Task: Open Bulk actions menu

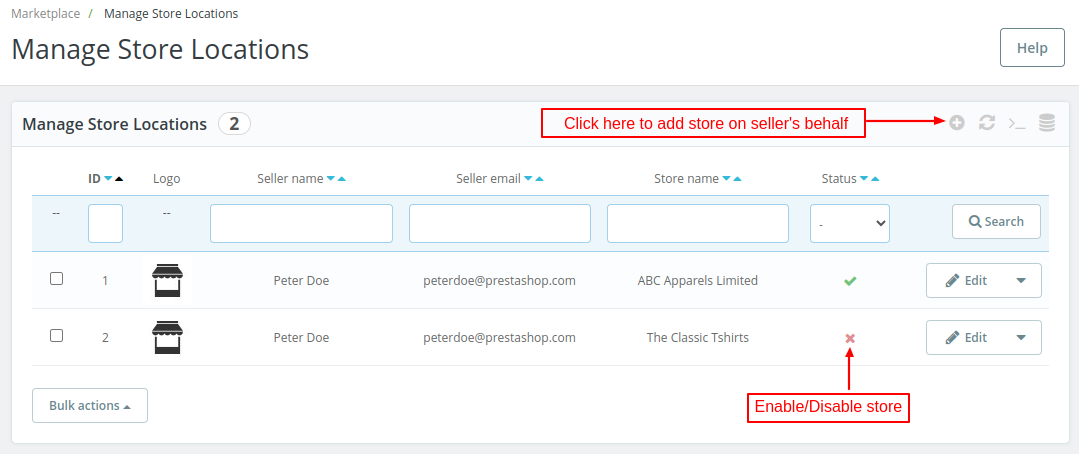Action: [90, 406]
